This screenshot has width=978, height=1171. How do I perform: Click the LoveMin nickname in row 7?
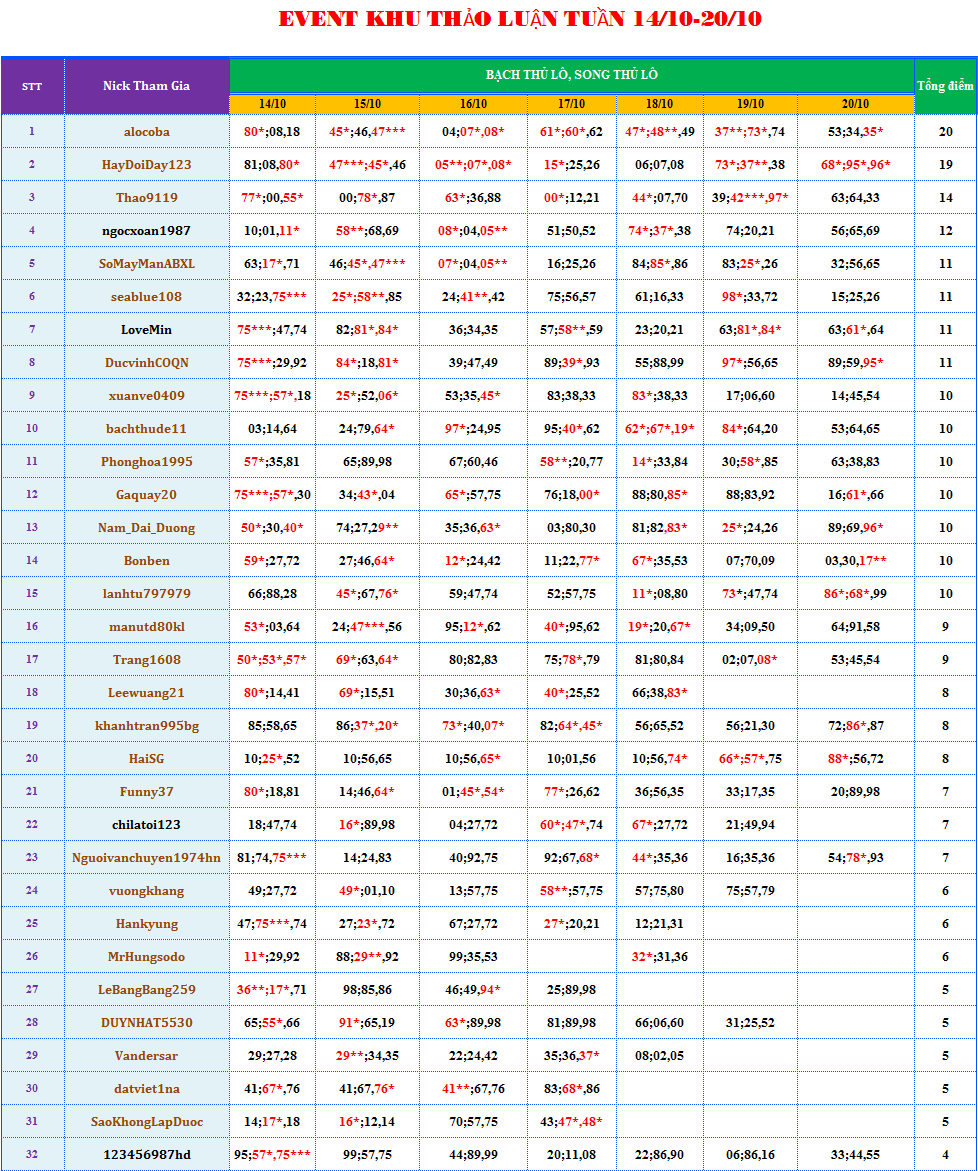146,329
